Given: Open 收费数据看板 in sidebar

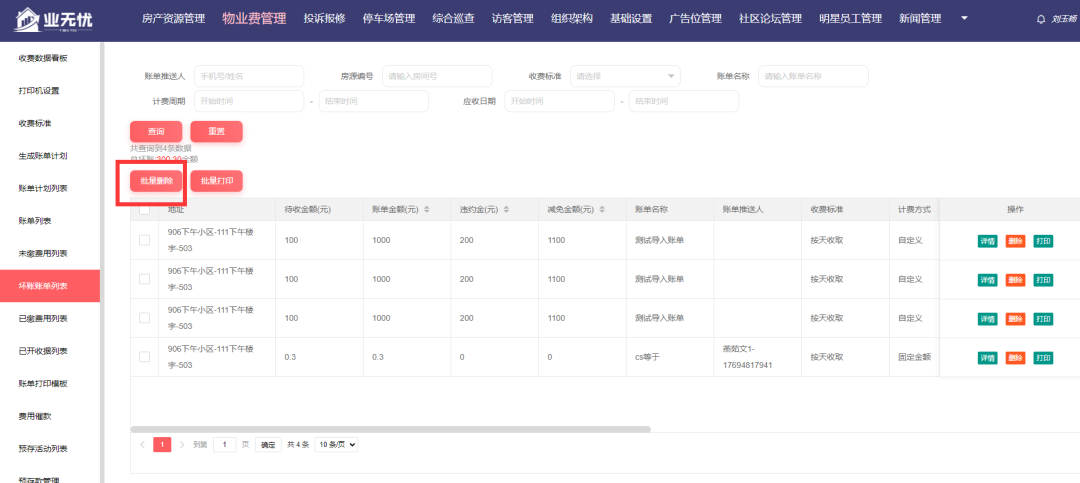Looking at the screenshot, I should [50, 59].
